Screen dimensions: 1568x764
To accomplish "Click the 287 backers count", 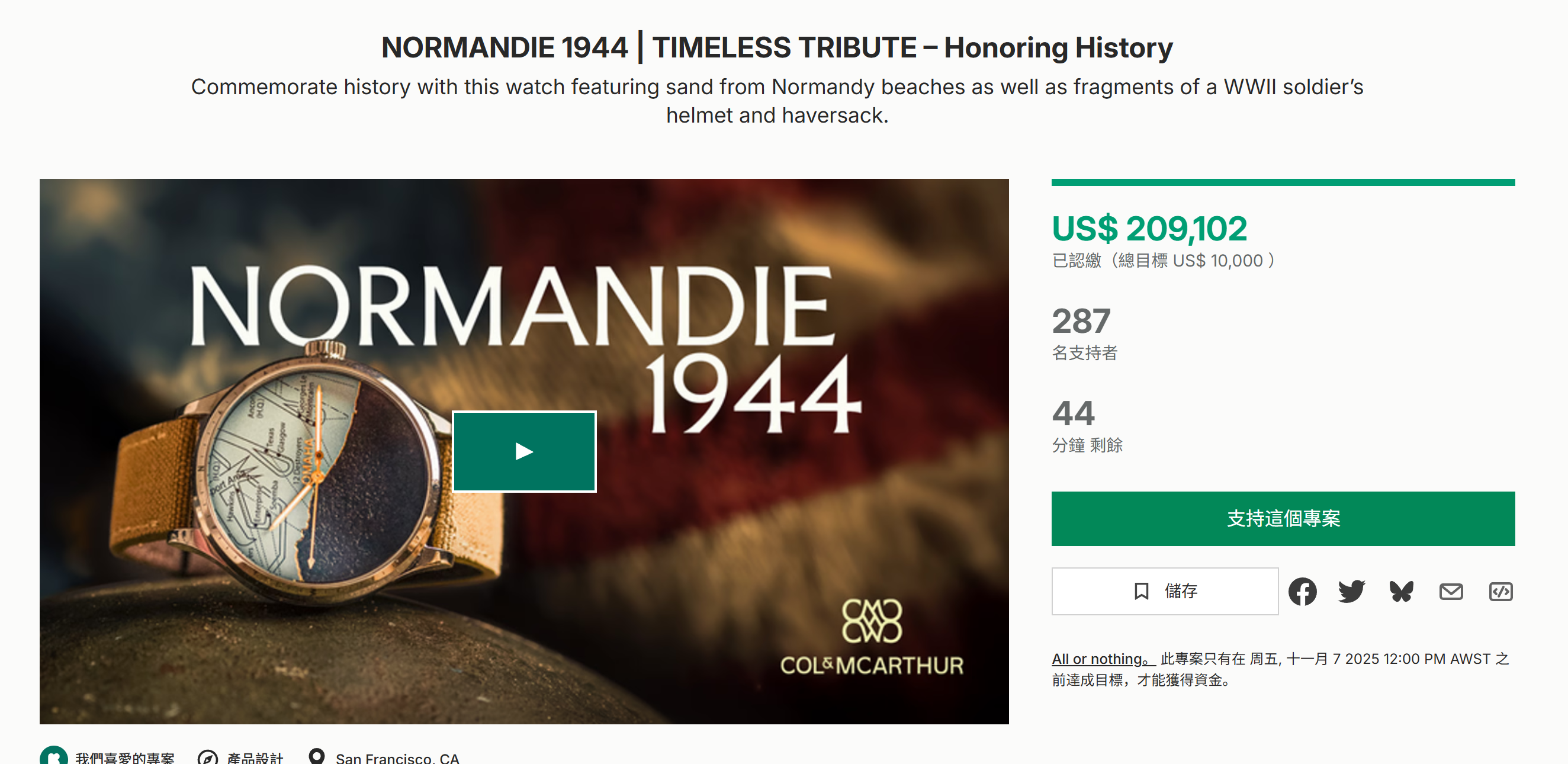I will pos(1081,321).
